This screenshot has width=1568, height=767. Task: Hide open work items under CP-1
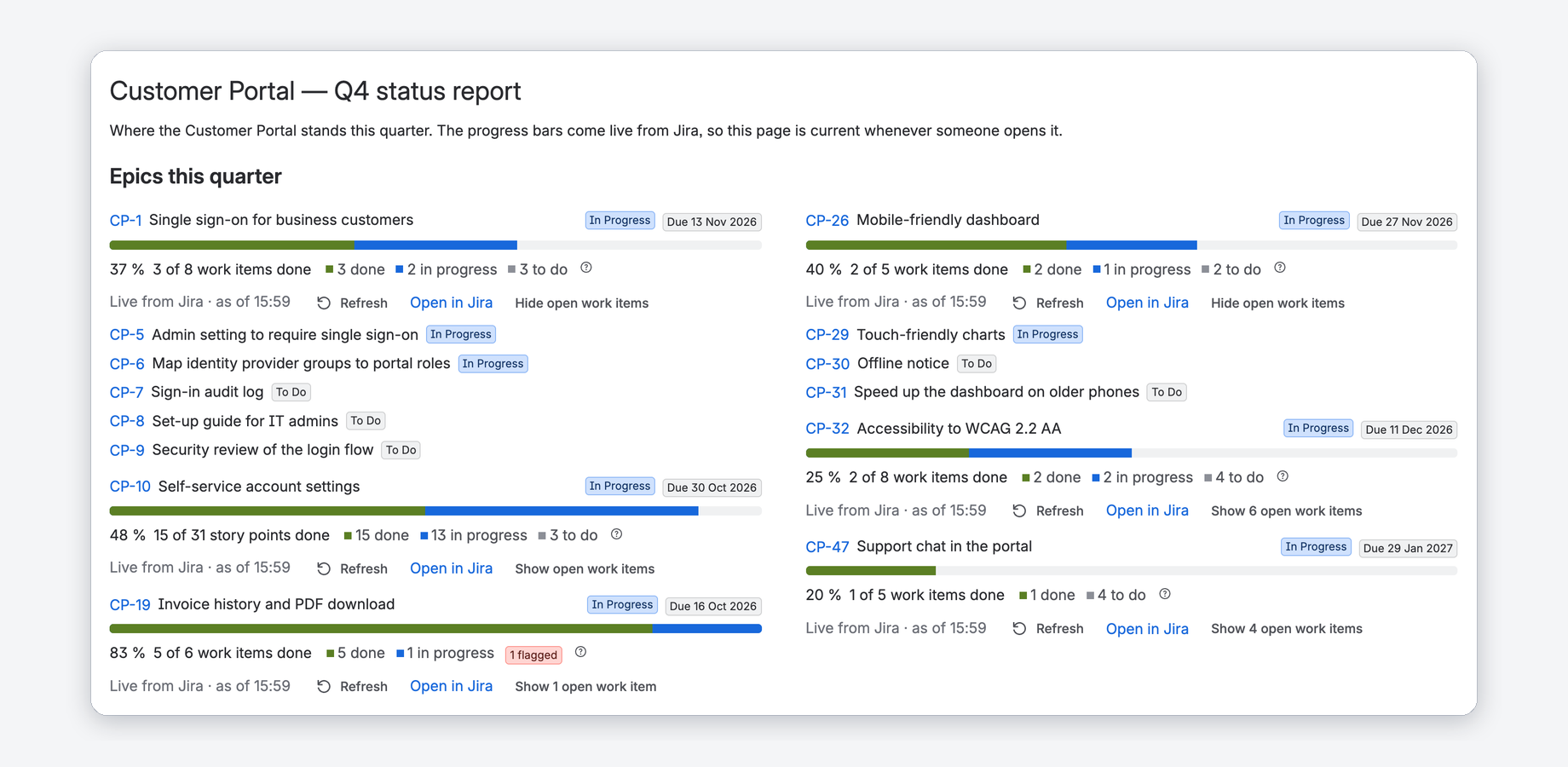tap(582, 303)
